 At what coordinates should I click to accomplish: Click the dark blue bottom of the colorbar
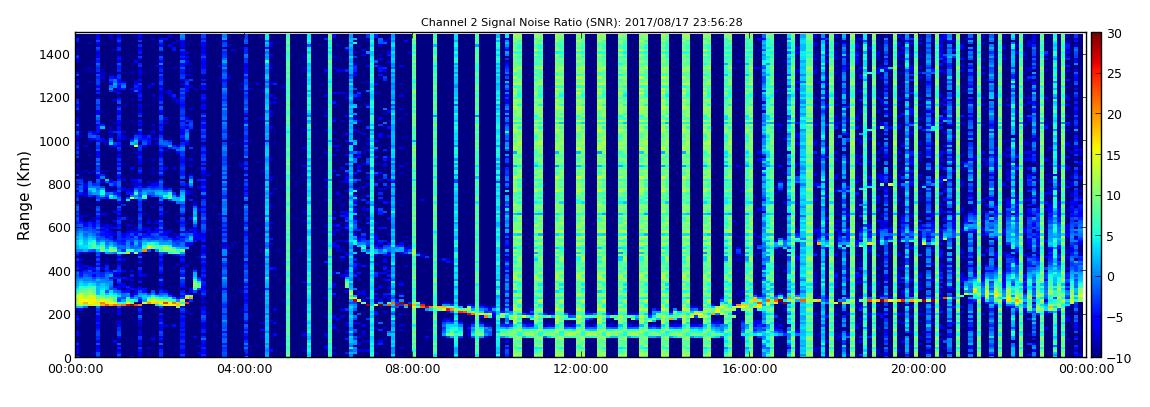(1096, 353)
